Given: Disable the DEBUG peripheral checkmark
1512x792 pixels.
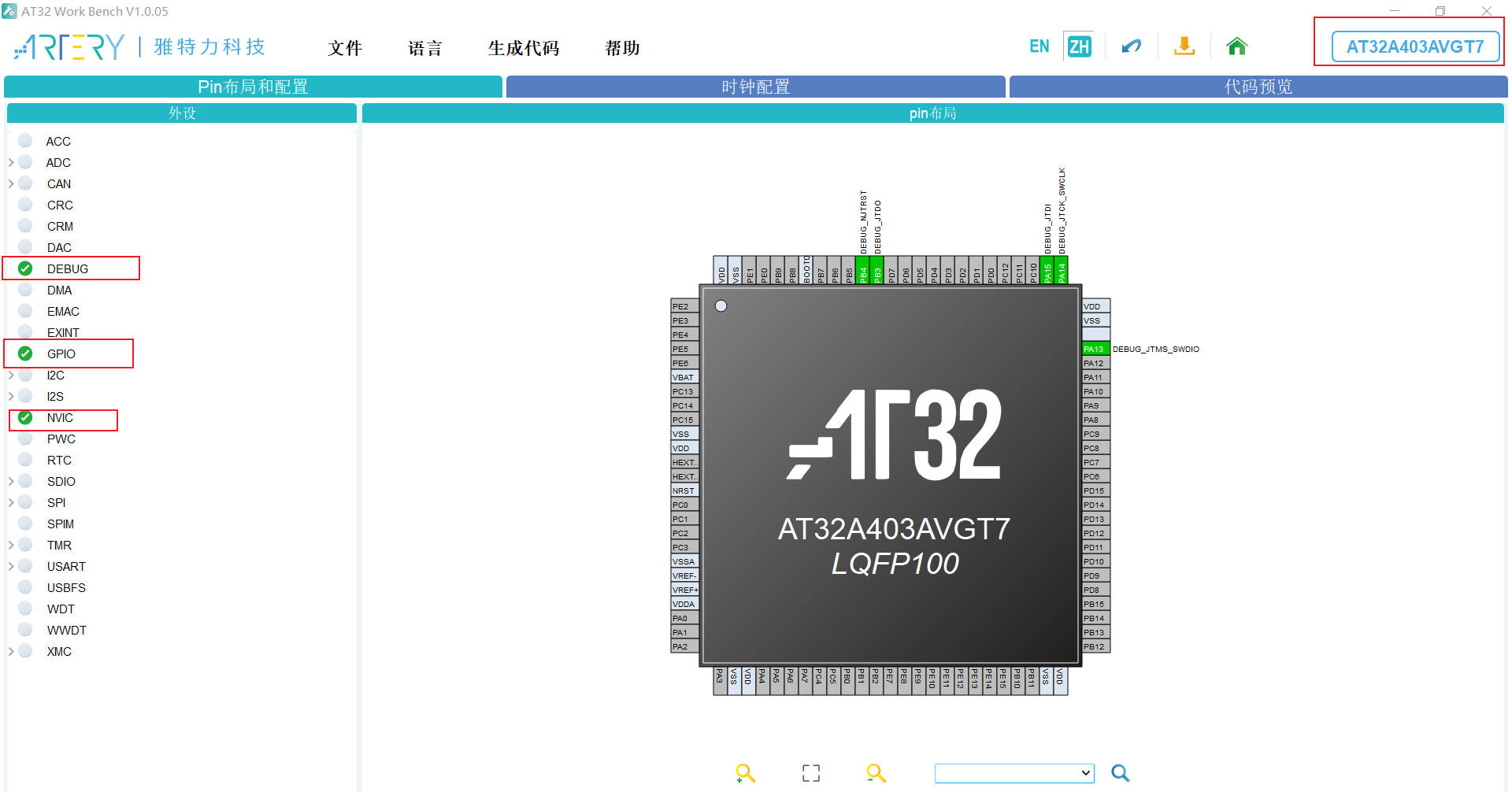Looking at the screenshot, I should (x=24, y=268).
